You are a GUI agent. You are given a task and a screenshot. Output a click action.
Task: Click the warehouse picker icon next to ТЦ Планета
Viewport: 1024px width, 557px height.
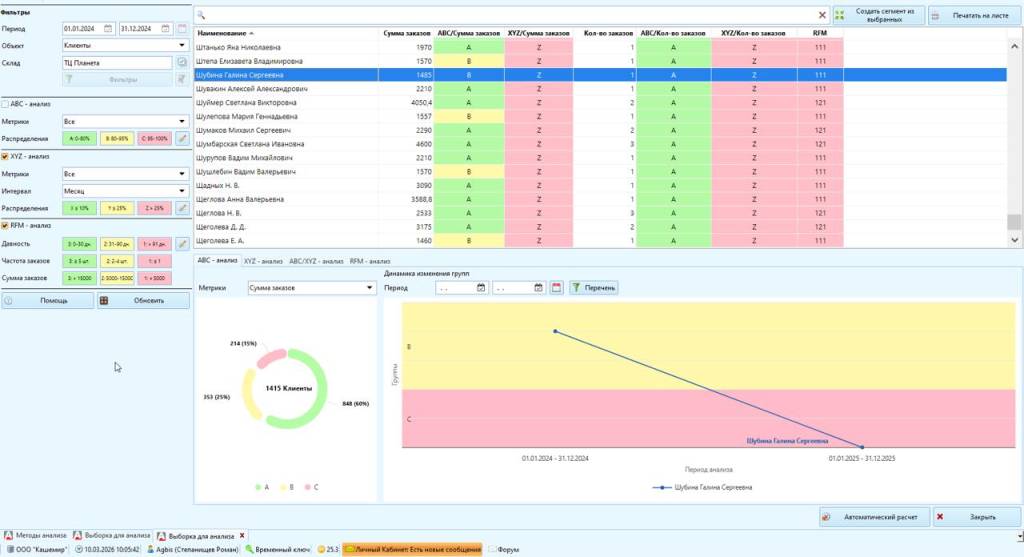tap(182, 62)
